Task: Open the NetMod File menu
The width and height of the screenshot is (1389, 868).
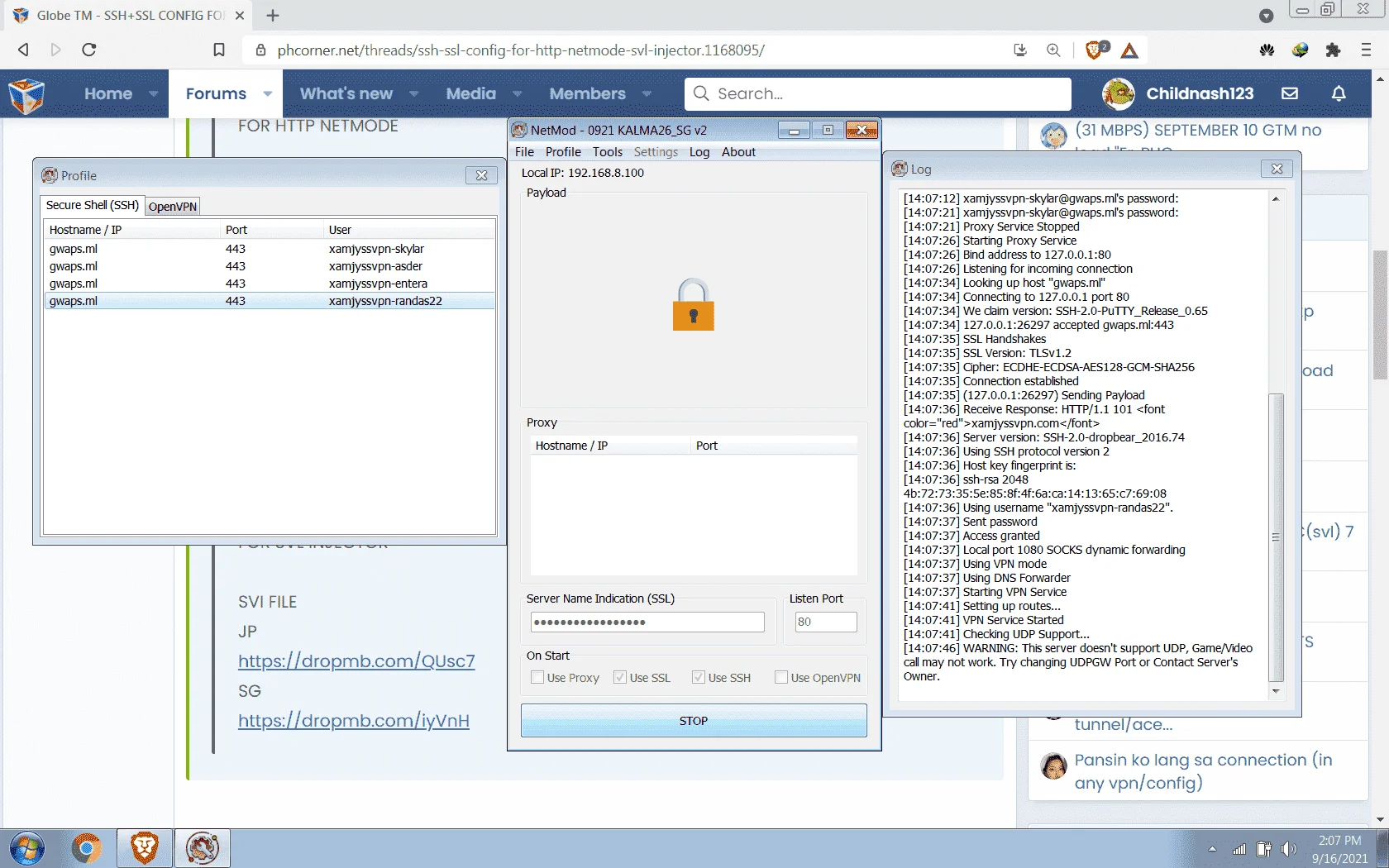Action: pyautogui.click(x=525, y=152)
